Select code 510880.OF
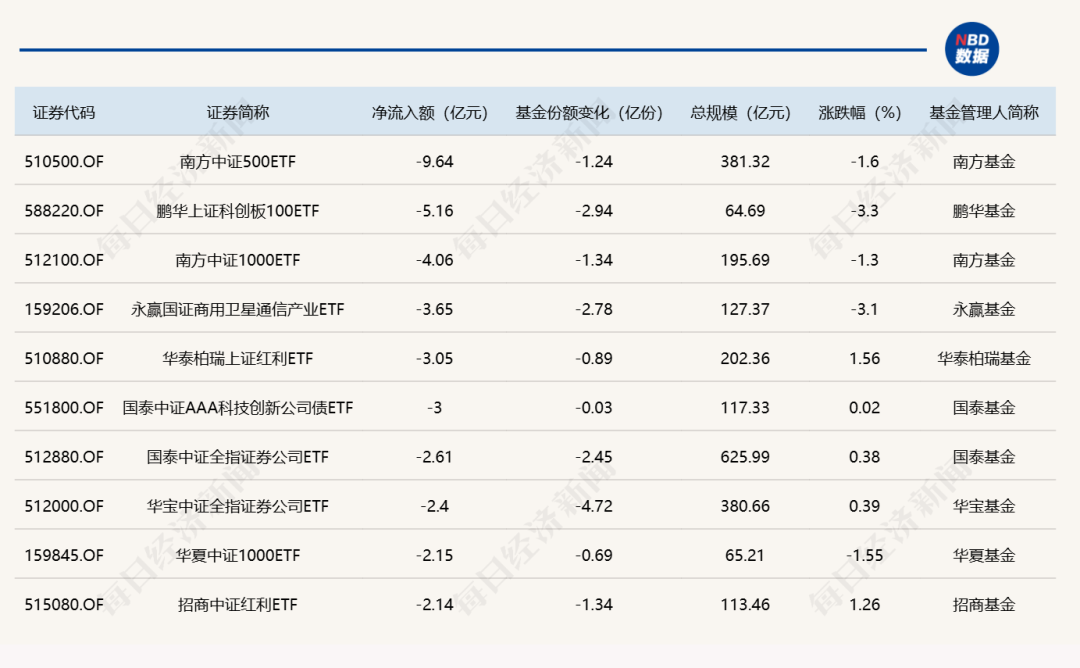The width and height of the screenshot is (1080, 668). [x=64, y=359]
